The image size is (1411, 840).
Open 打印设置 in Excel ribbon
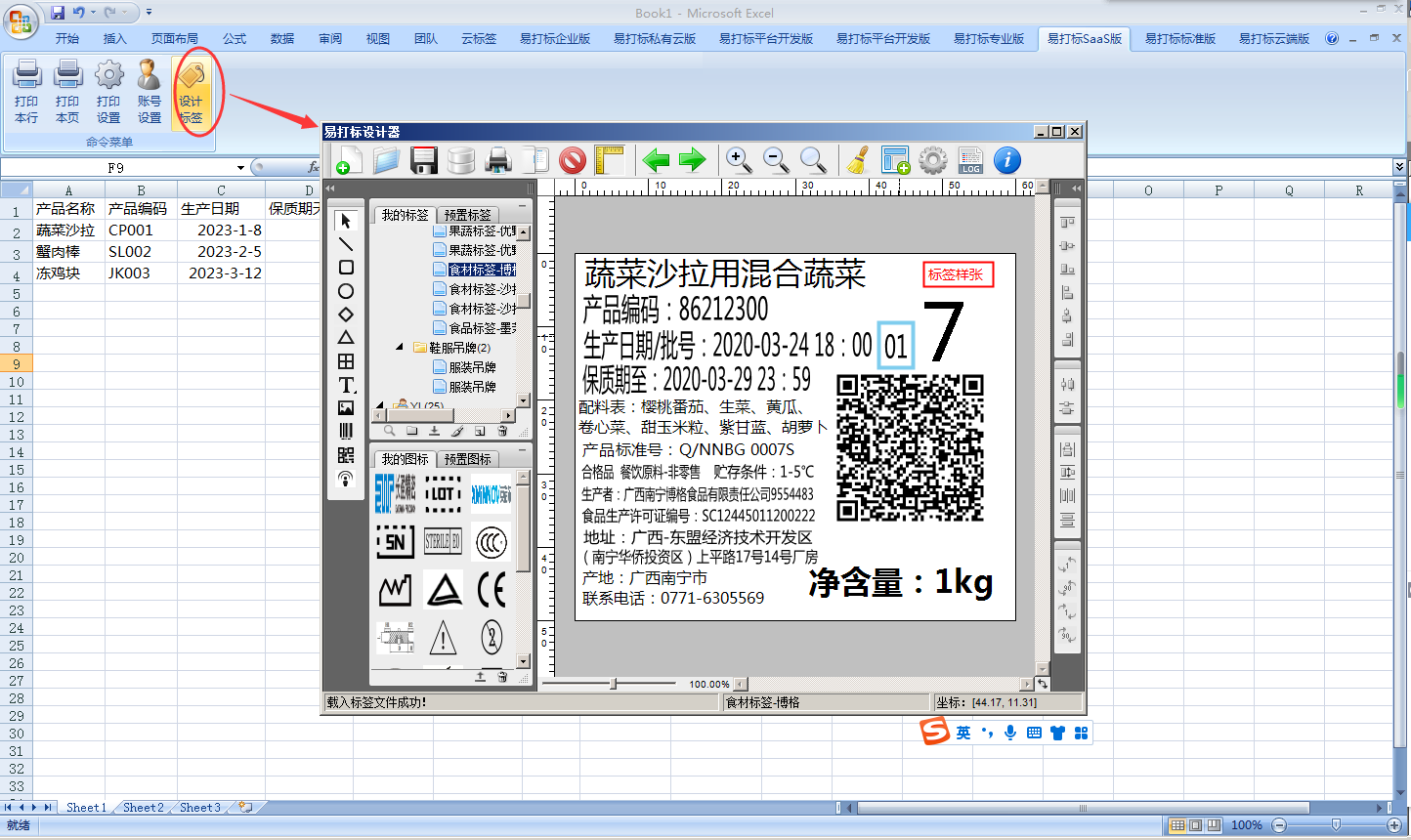click(108, 92)
